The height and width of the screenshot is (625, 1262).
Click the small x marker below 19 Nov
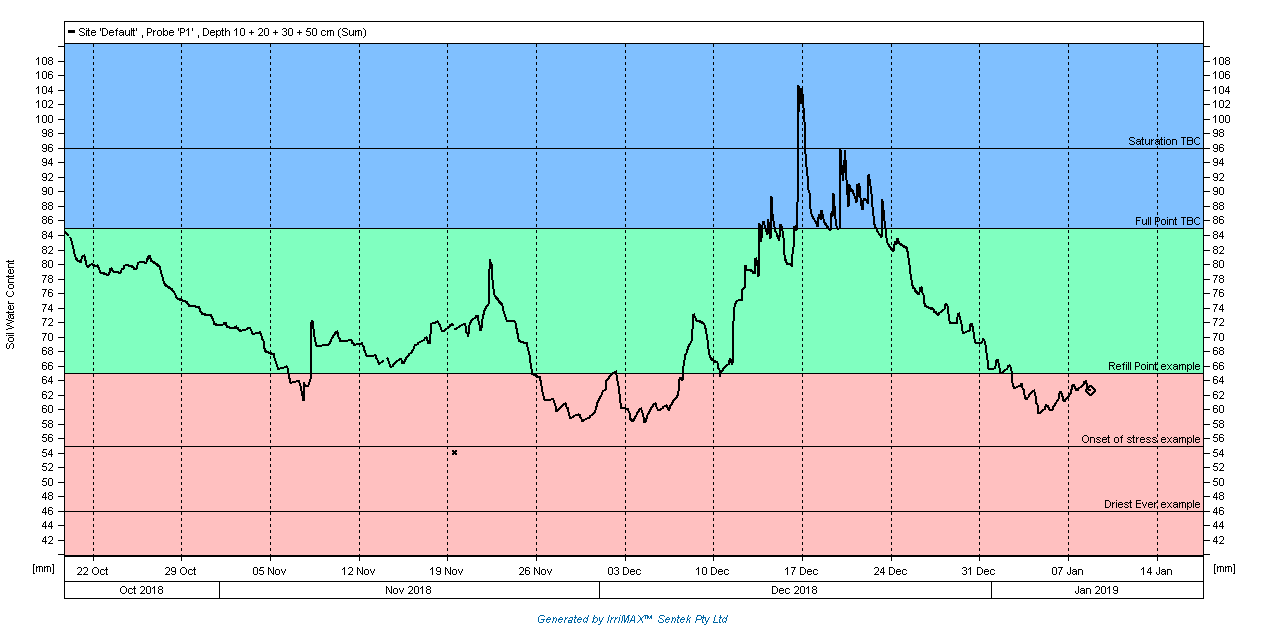(454, 453)
